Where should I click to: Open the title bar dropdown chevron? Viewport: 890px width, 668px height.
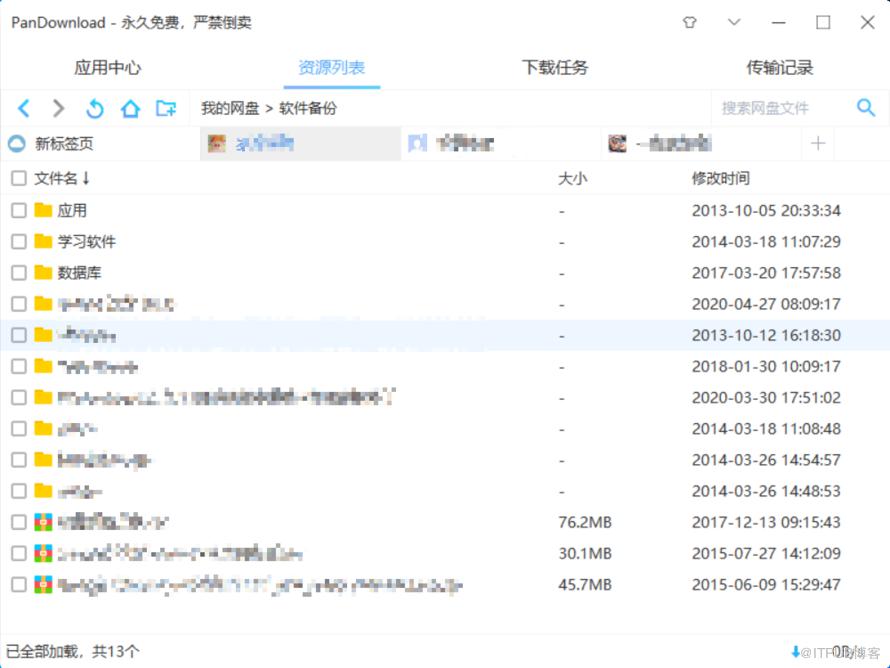click(734, 23)
